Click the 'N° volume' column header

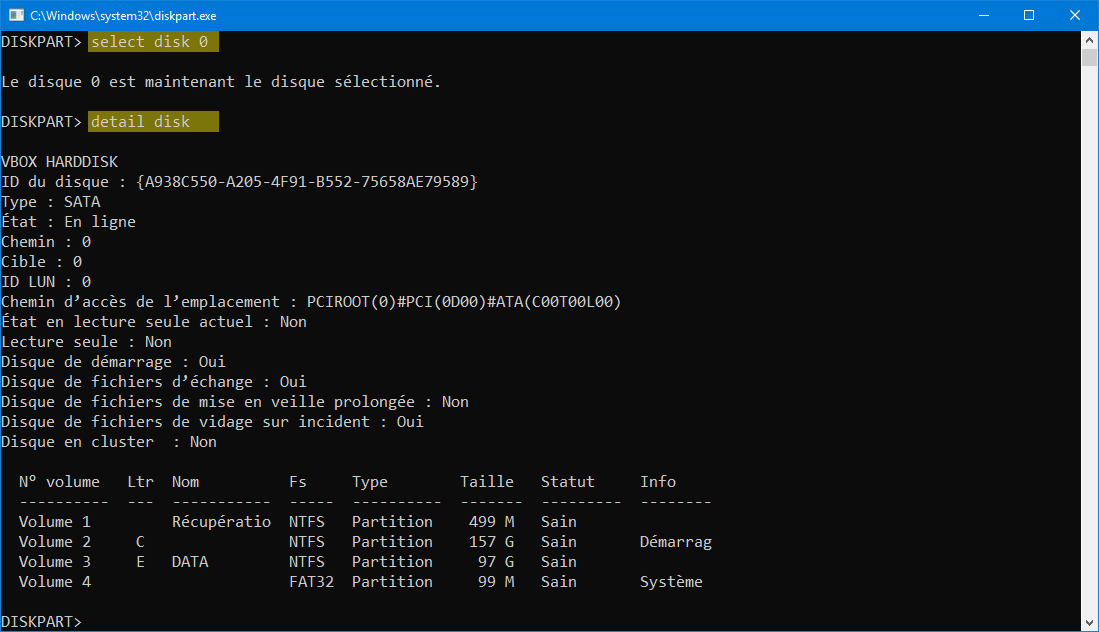coord(60,482)
